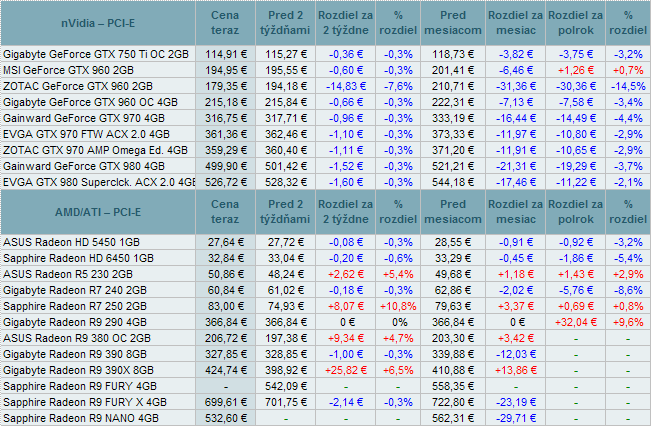The width and height of the screenshot is (651, 426).
Task: Select the ZOTAC GeForce GTX 960 2GB name
Action: (x=78, y=86)
